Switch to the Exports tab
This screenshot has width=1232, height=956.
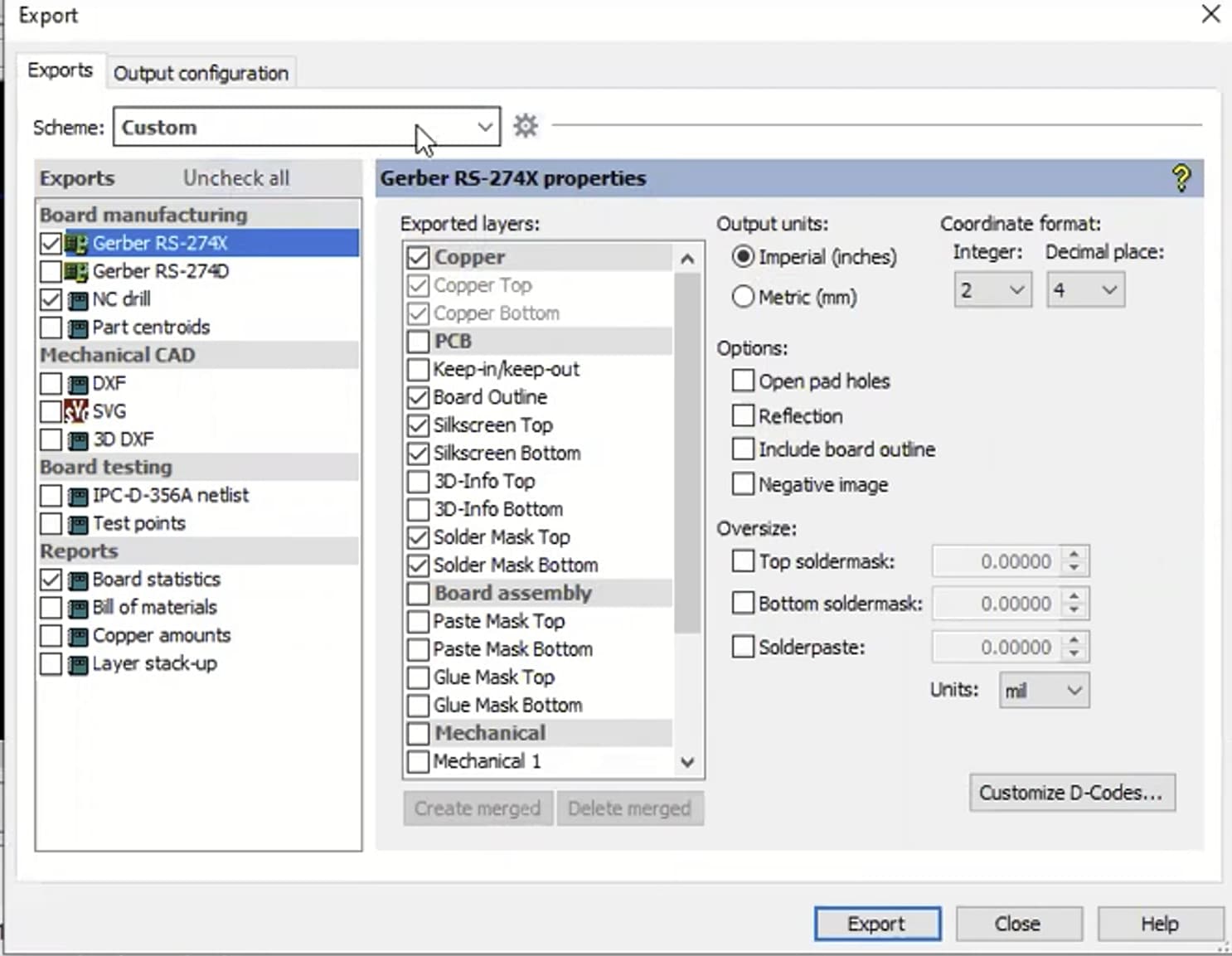60,70
